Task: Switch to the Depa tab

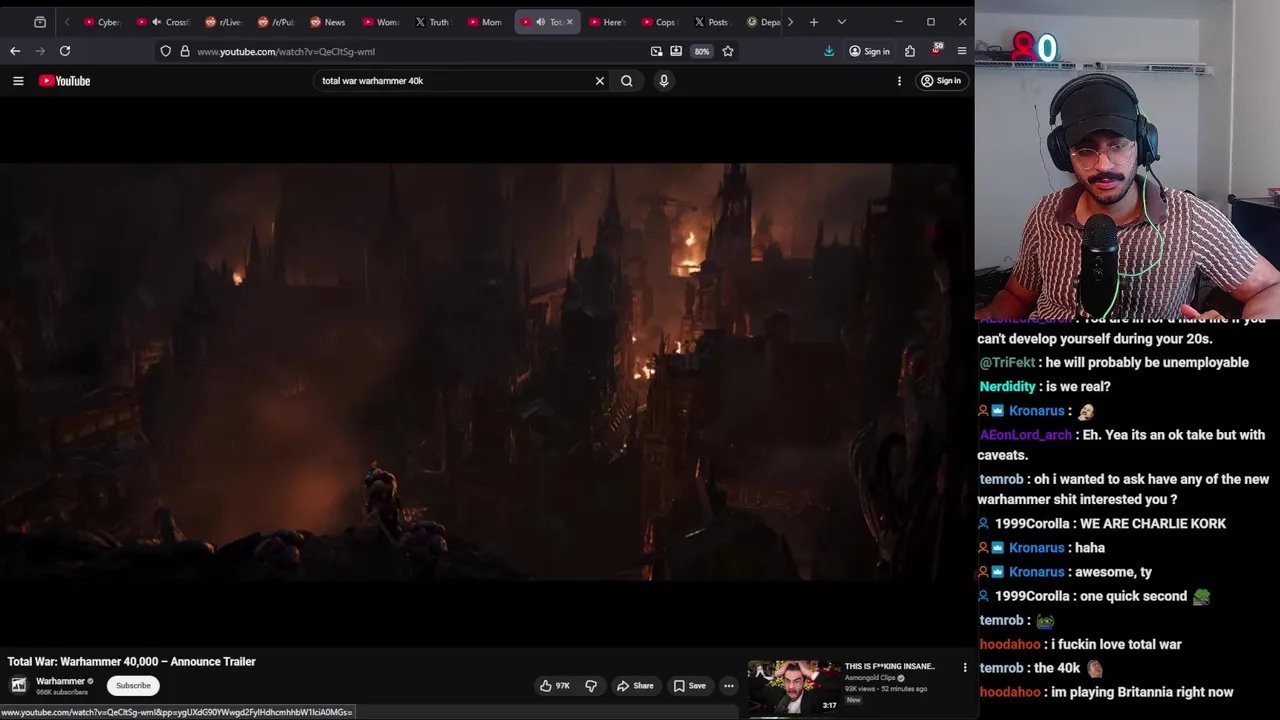Action: pos(764,22)
